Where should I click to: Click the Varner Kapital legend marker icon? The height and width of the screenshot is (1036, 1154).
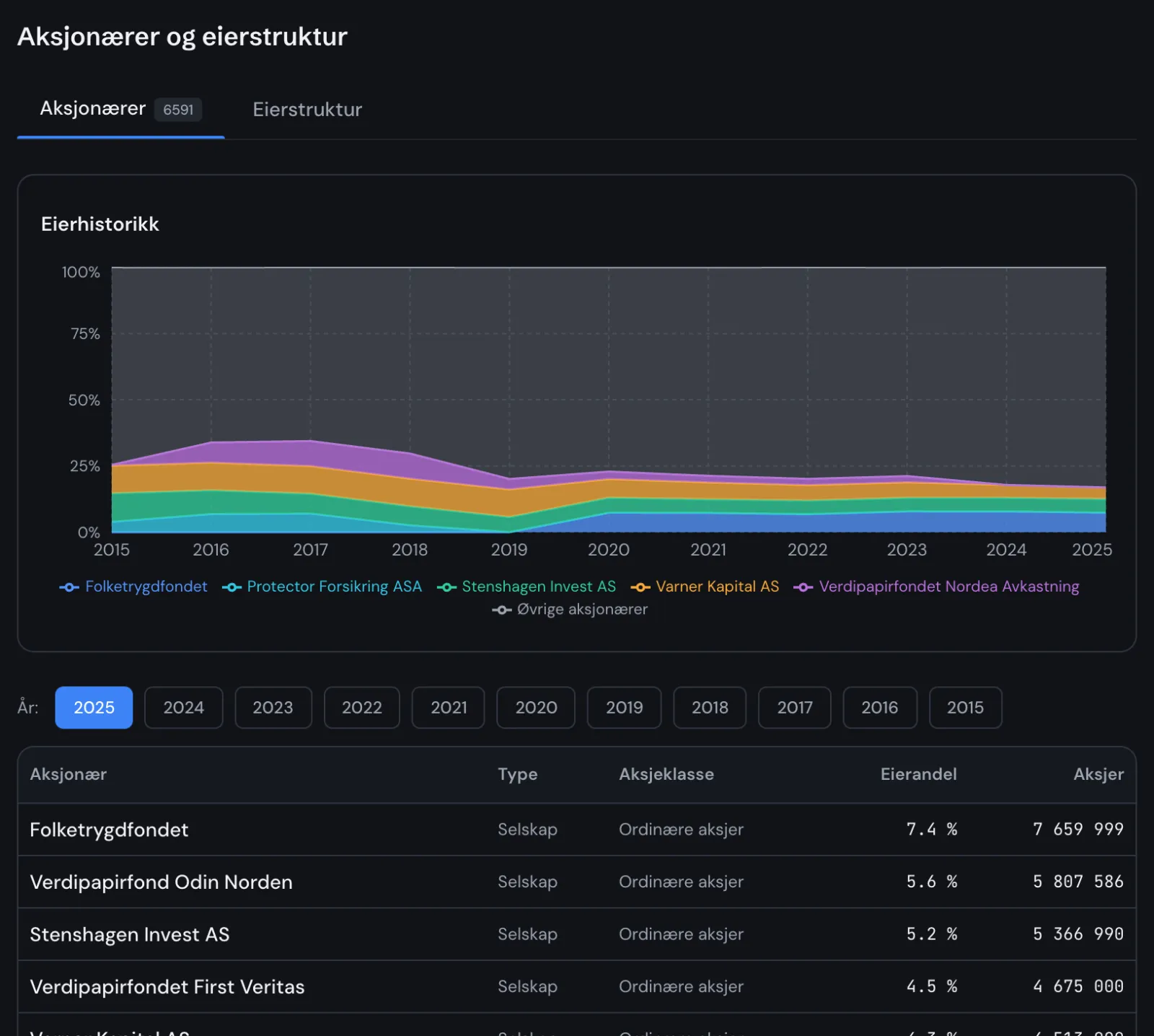point(640,587)
